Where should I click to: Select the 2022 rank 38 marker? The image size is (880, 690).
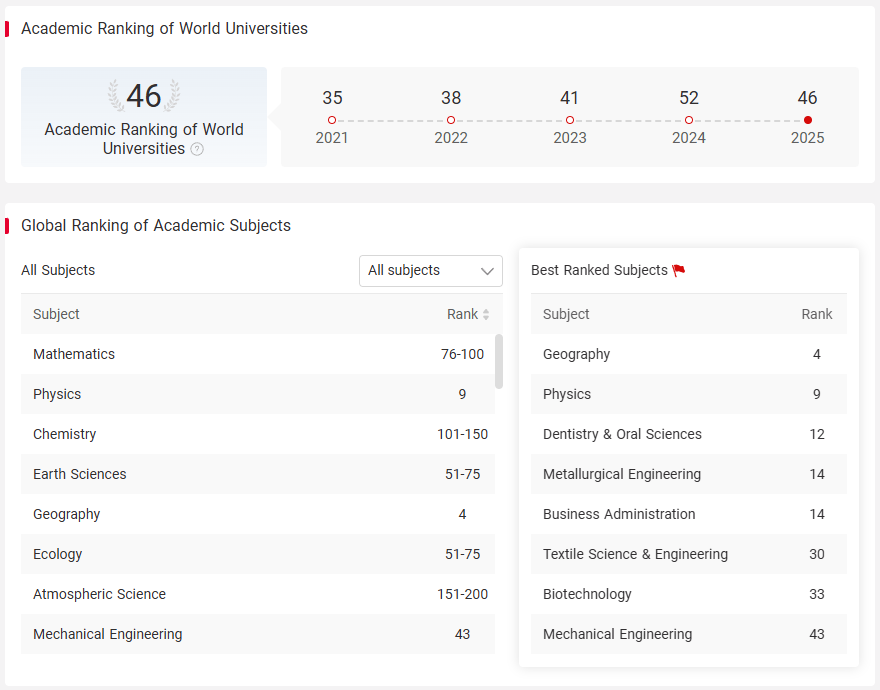pos(451,120)
